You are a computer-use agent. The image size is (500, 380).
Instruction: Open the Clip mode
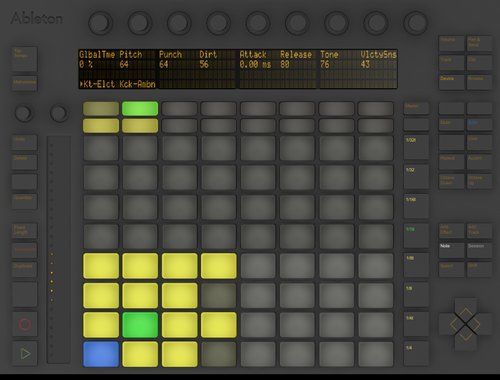pyautogui.click(x=479, y=63)
